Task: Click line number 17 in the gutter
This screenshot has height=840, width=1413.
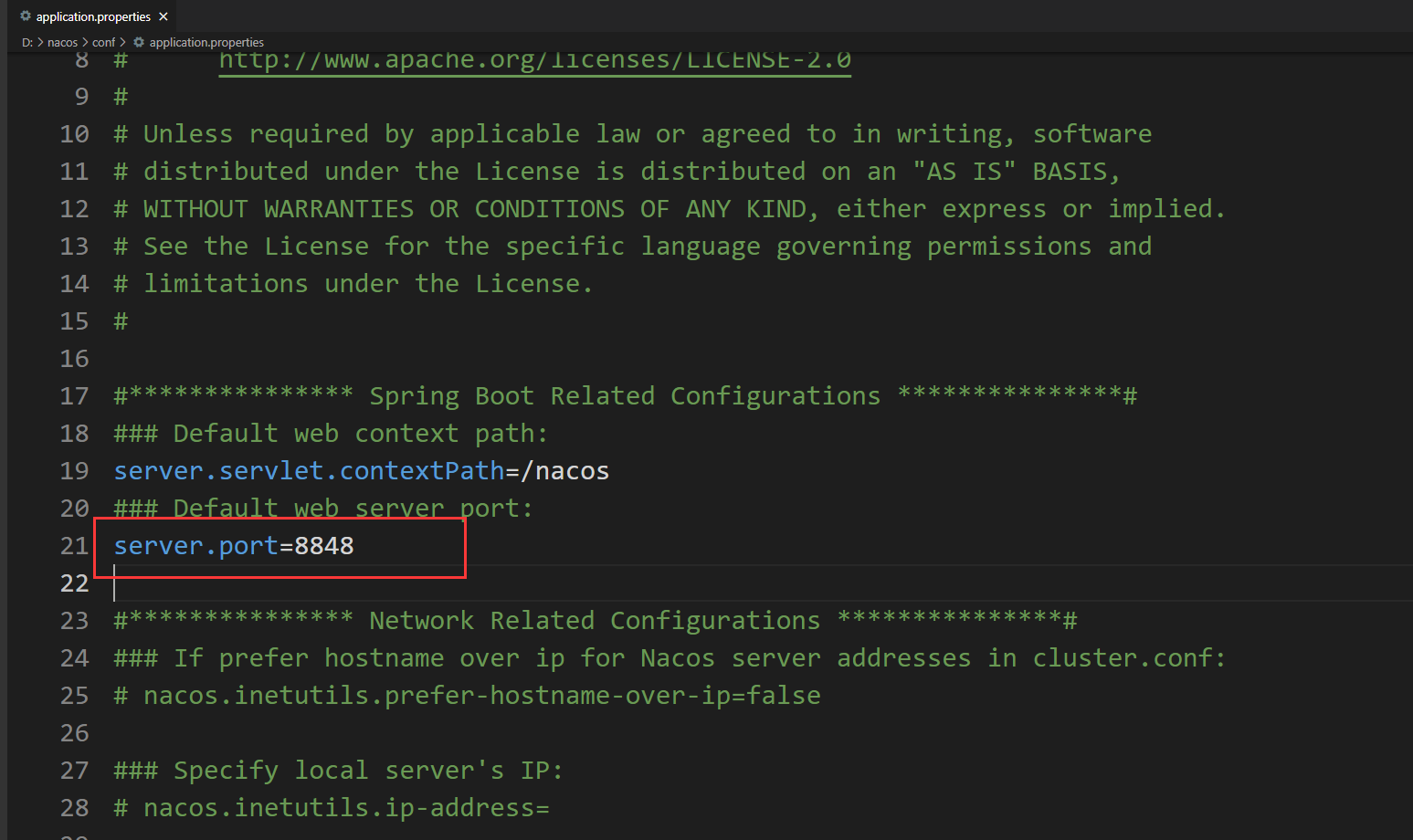Action: point(74,396)
